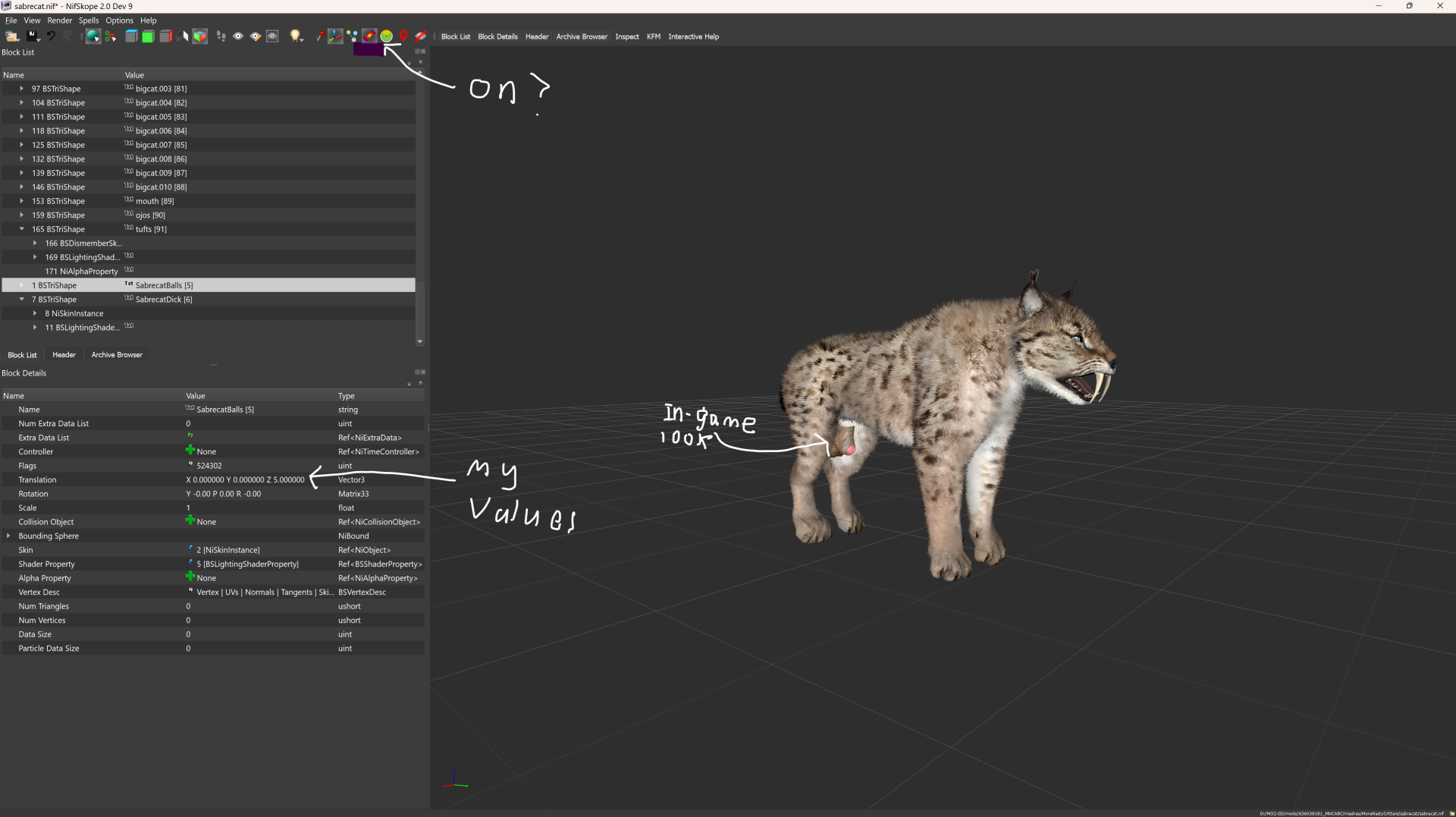
Task: Add Controller via green plus icon
Action: click(190, 451)
